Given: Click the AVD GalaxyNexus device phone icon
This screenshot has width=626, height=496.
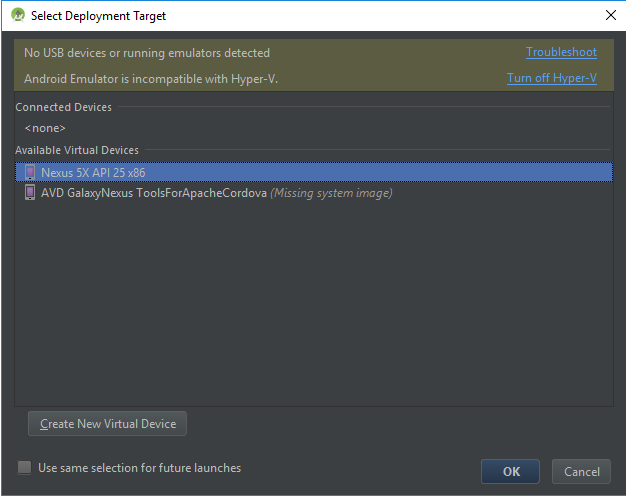Looking at the screenshot, I should [30, 192].
